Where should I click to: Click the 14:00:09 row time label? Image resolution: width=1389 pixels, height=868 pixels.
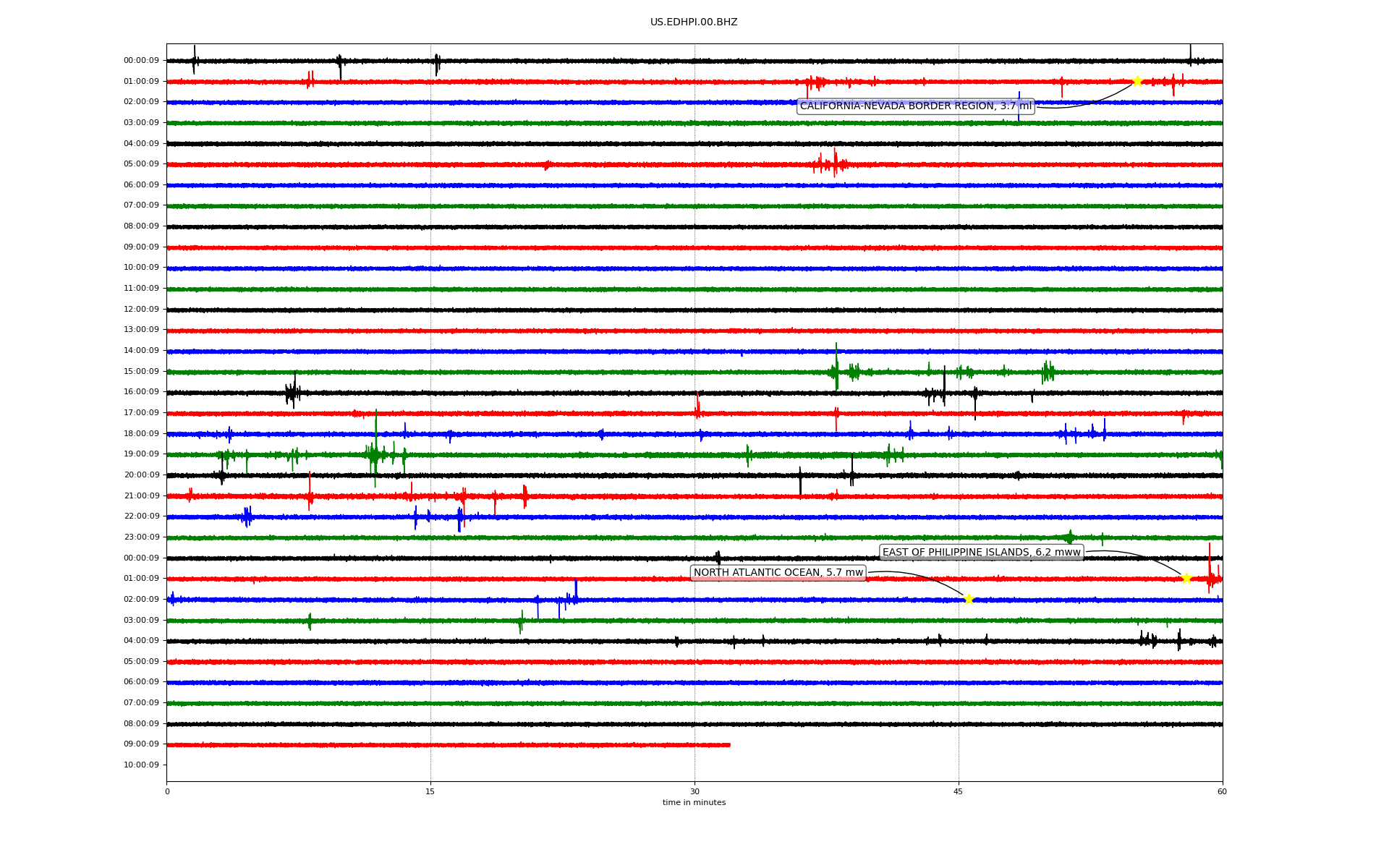pyautogui.click(x=141, y=351)
